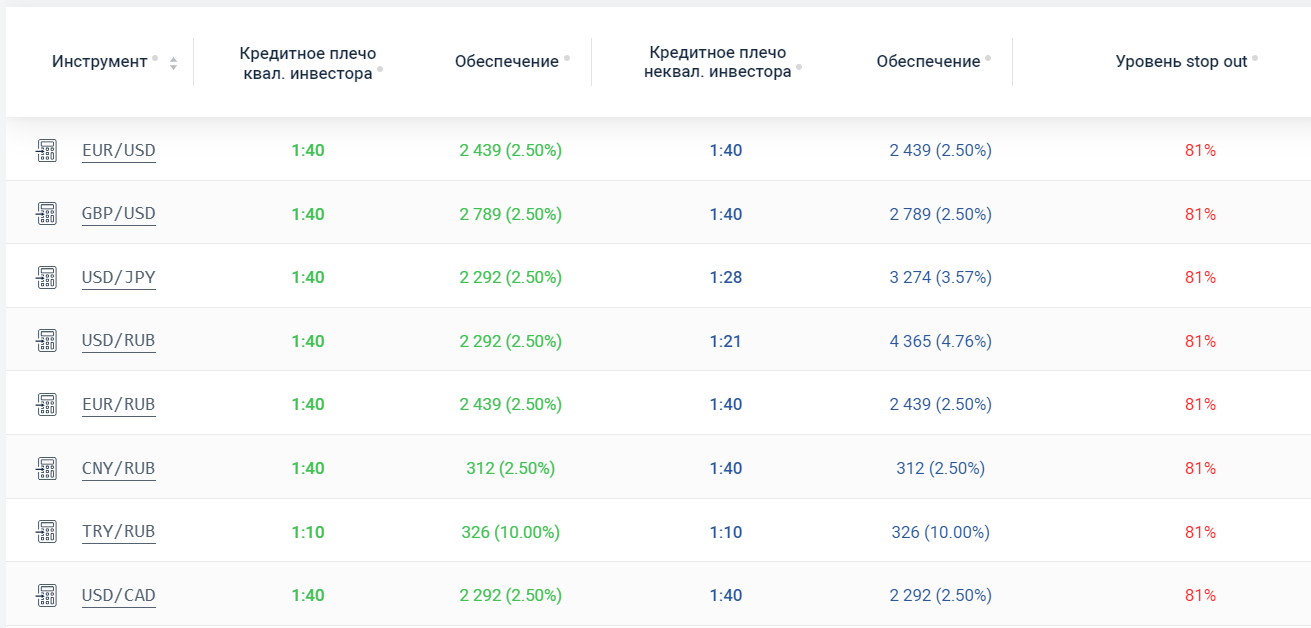Screen dimensions: 1311x628
Task: Open the CNY/RUB instrument link
Action: point(119,468)
